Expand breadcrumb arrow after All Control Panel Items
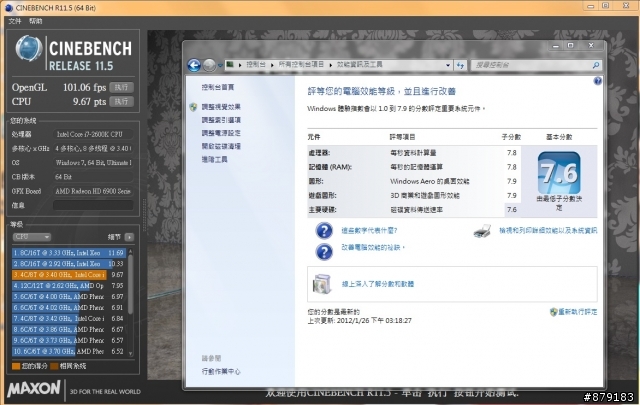This screenshot has height=405, width=640. (331, 65)
